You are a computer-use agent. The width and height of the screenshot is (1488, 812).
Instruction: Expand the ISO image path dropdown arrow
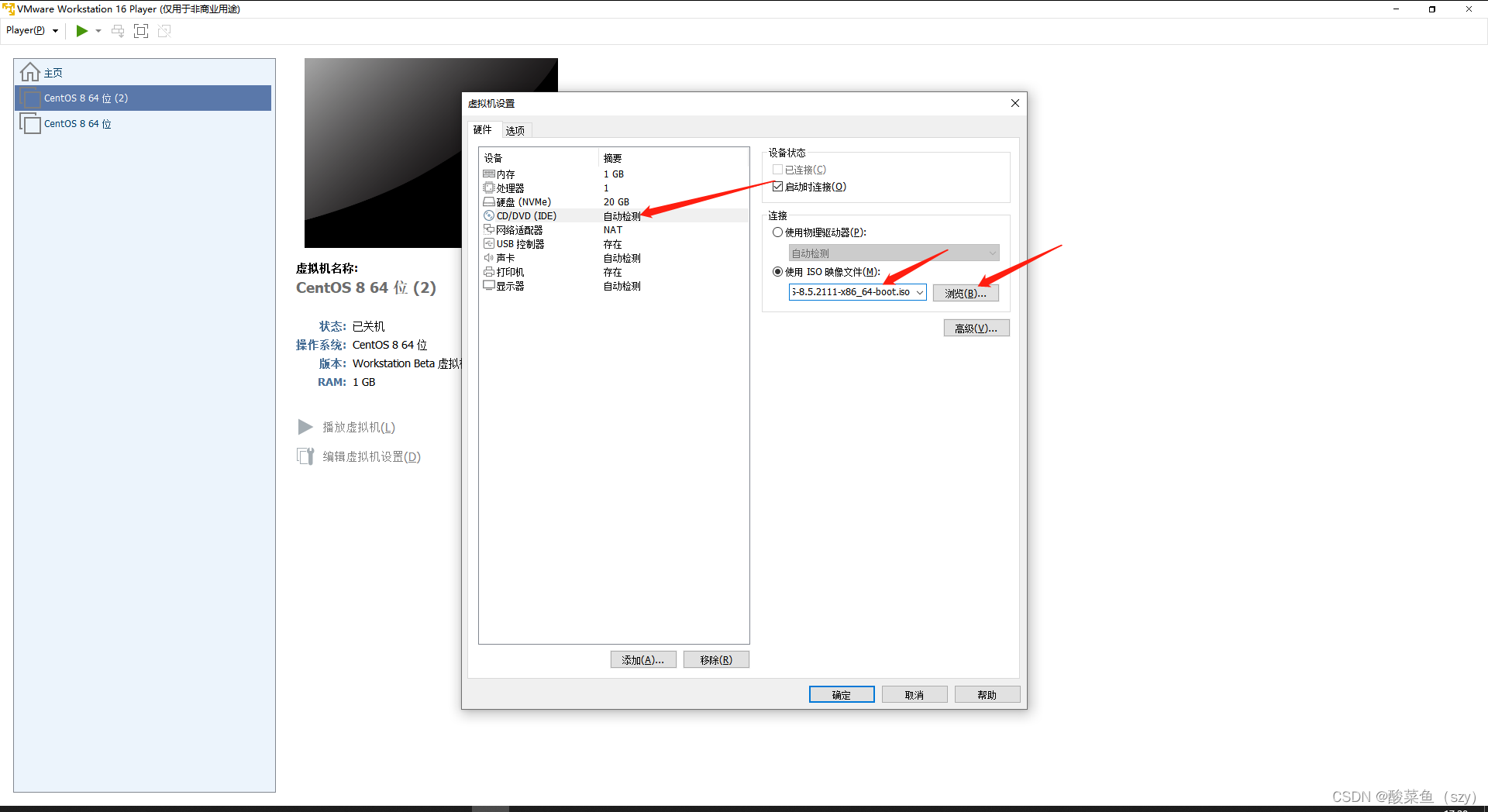[x=920, y=292]
